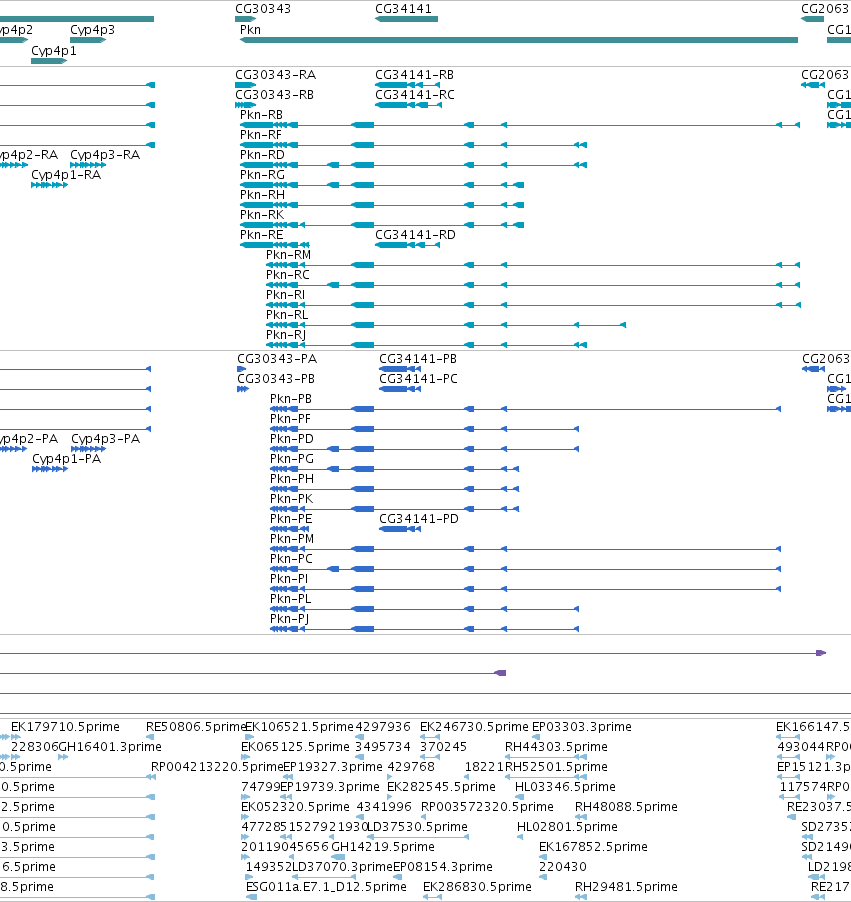This screenshot has height=902, width=851.
Task: Select the Pkn-RF transcript label
Action: pyautogui.click(x=261, y=135)
